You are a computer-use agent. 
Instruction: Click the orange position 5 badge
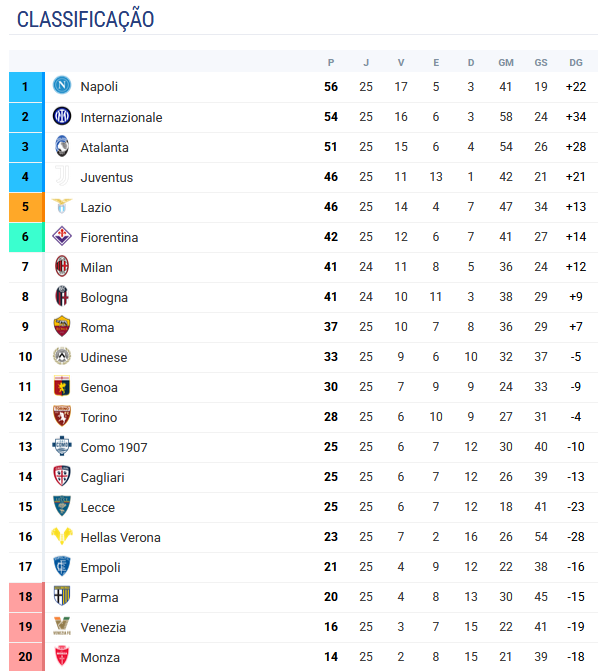27,207
